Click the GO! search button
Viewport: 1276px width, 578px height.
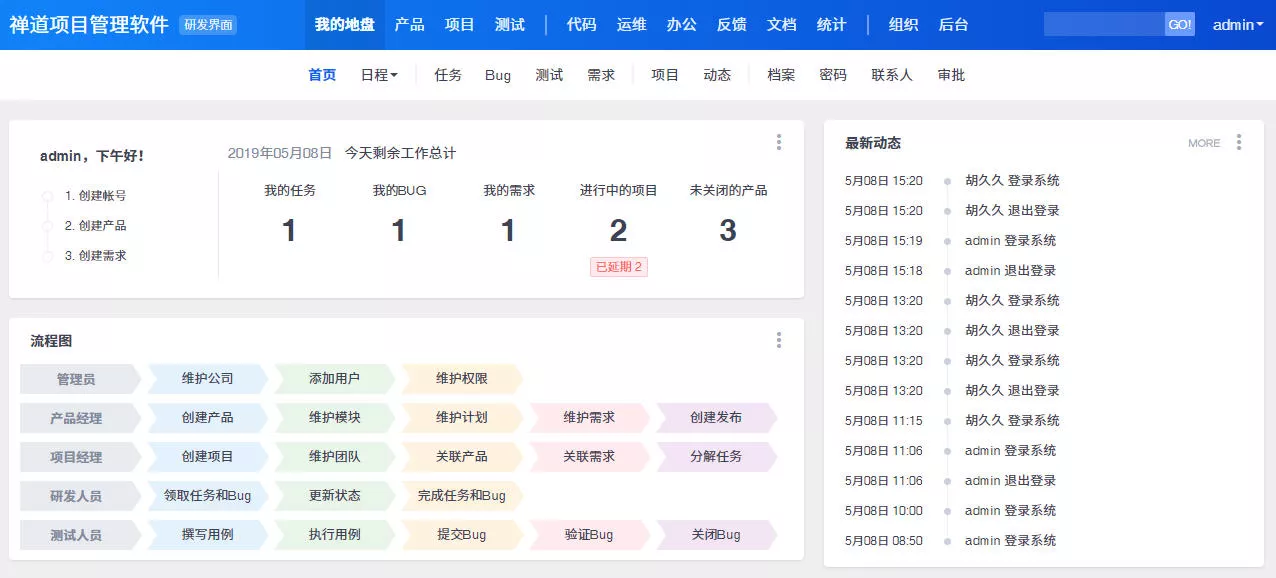[x=1180, y=25]
